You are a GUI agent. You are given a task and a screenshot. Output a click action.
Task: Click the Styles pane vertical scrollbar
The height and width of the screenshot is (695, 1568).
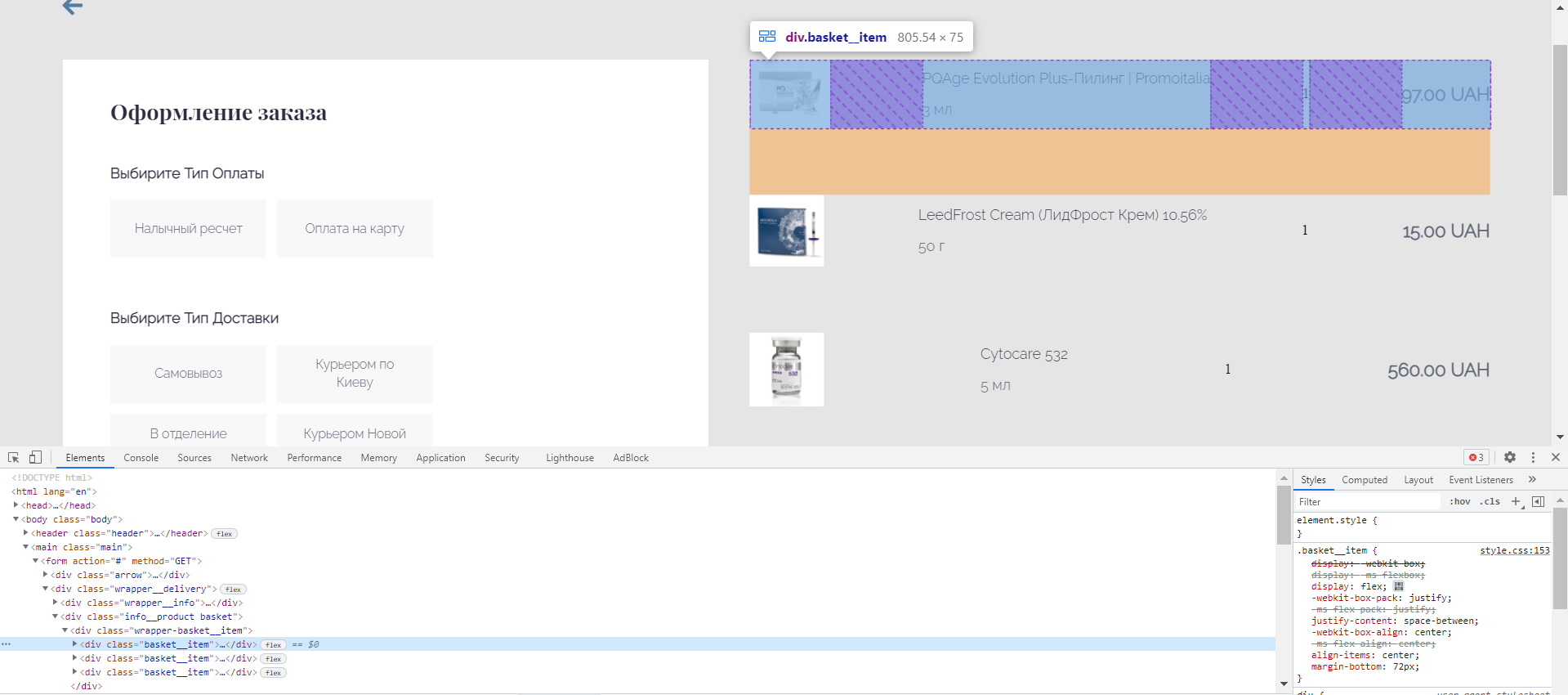pyautogui.click(x=1561, y=558)
